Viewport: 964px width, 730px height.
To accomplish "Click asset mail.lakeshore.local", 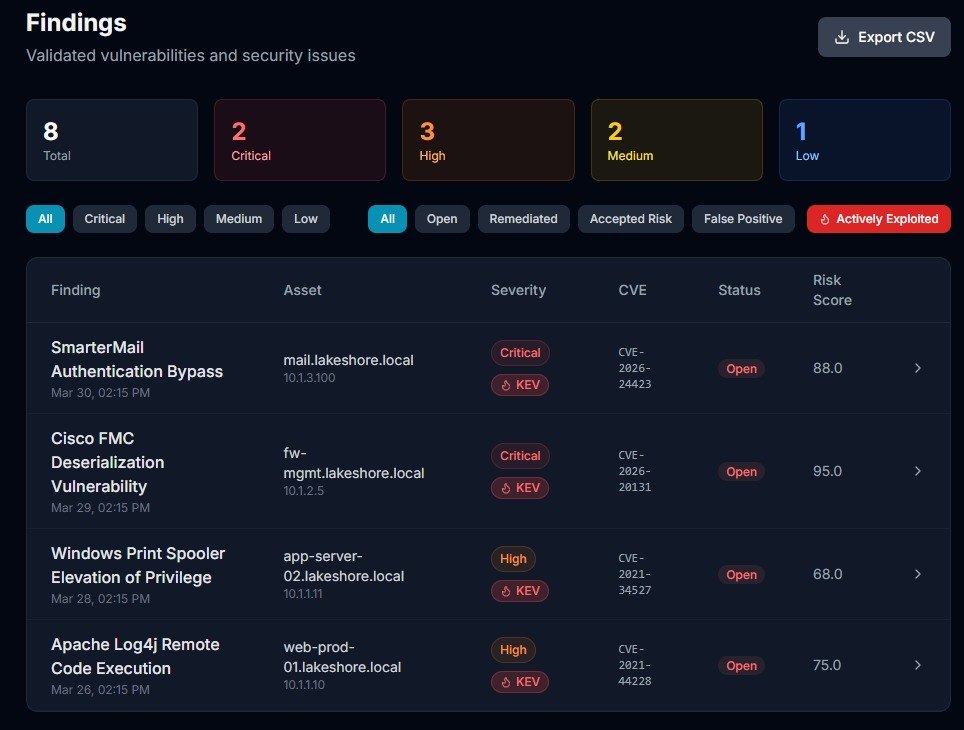I will (349, 360).
